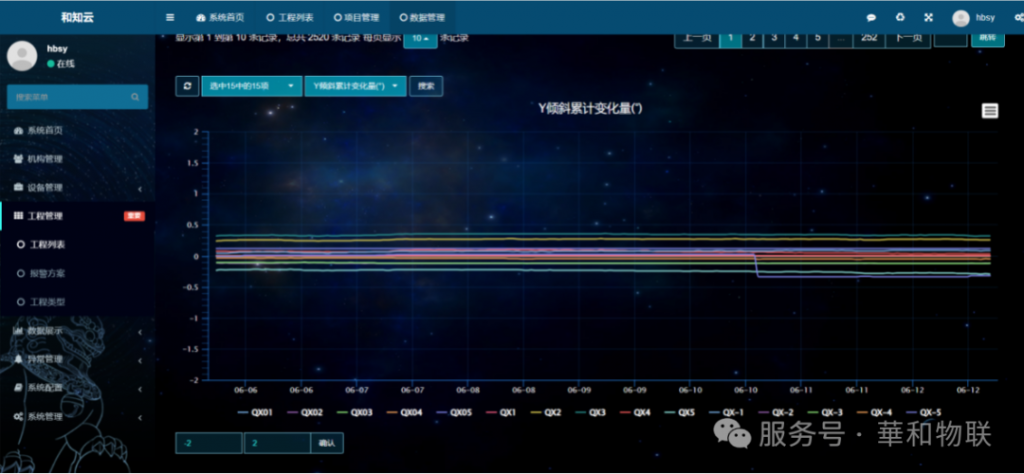
Task: Click the sidebar hbsy profile avatar
Action: (x=22, y=56)
